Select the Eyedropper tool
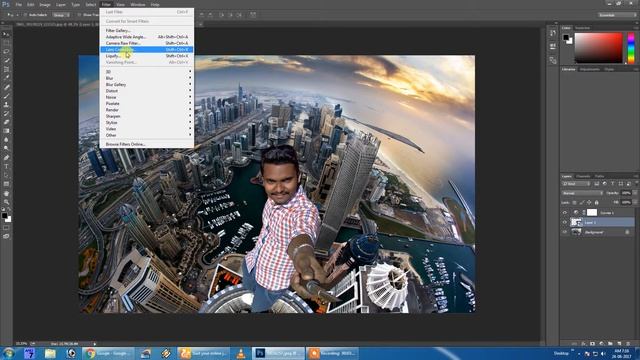Viewport: 640px width, 360px height. pyautogui.click(x=6, y=78)
